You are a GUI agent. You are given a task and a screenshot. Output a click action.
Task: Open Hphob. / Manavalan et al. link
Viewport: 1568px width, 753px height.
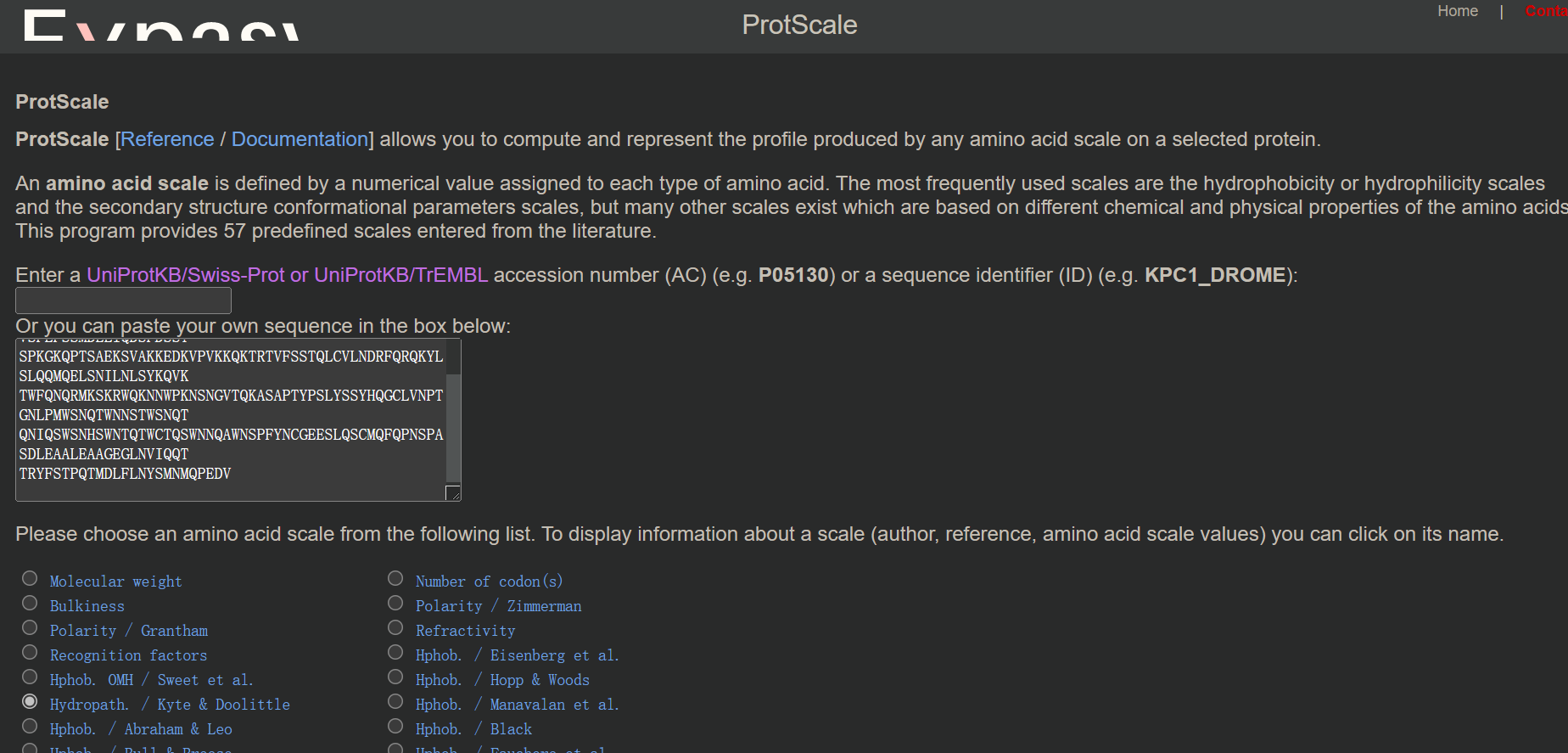518,705
